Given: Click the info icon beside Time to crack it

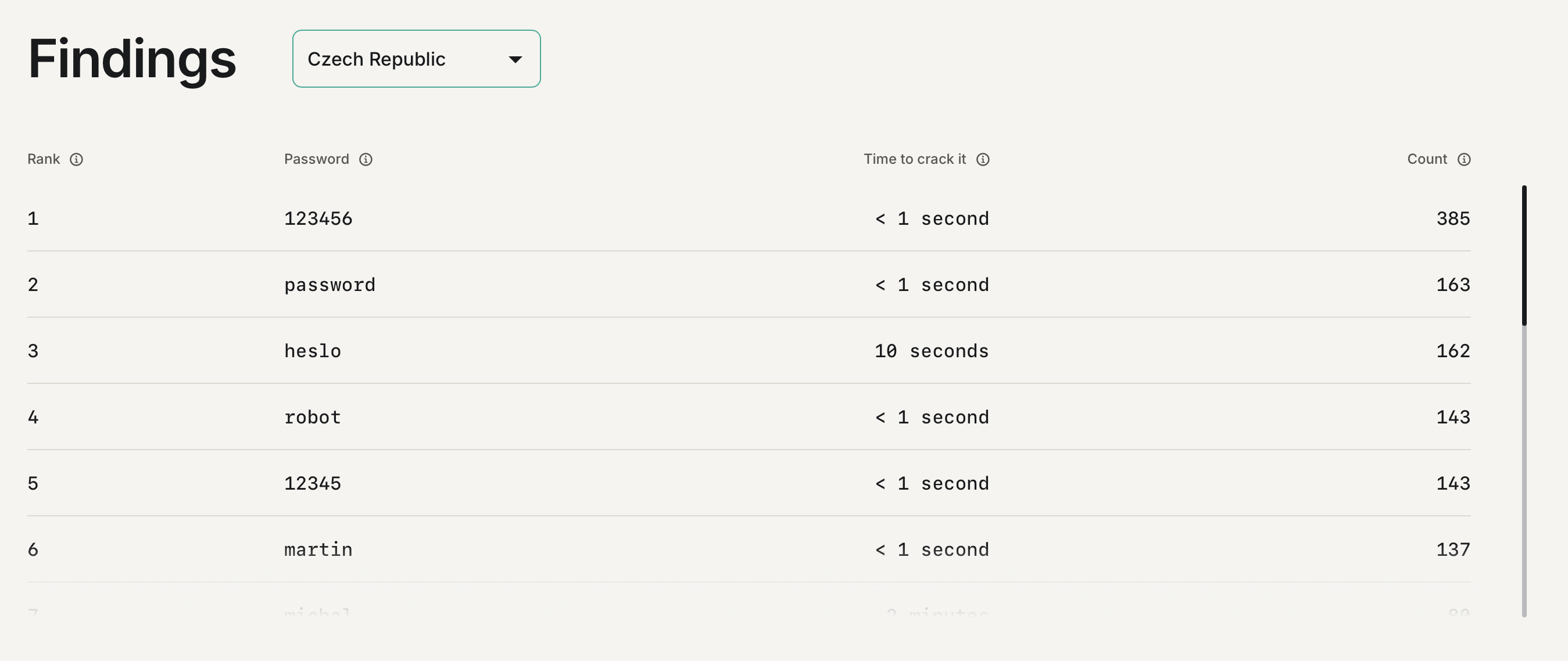Looking at the screenshot, I should [x=982, y=159].
